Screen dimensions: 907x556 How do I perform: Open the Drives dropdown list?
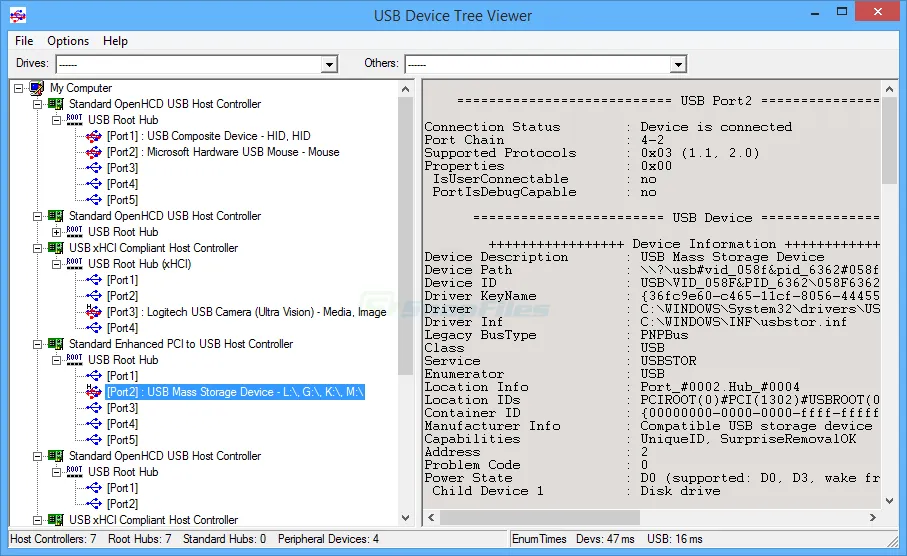coord(329,64)
